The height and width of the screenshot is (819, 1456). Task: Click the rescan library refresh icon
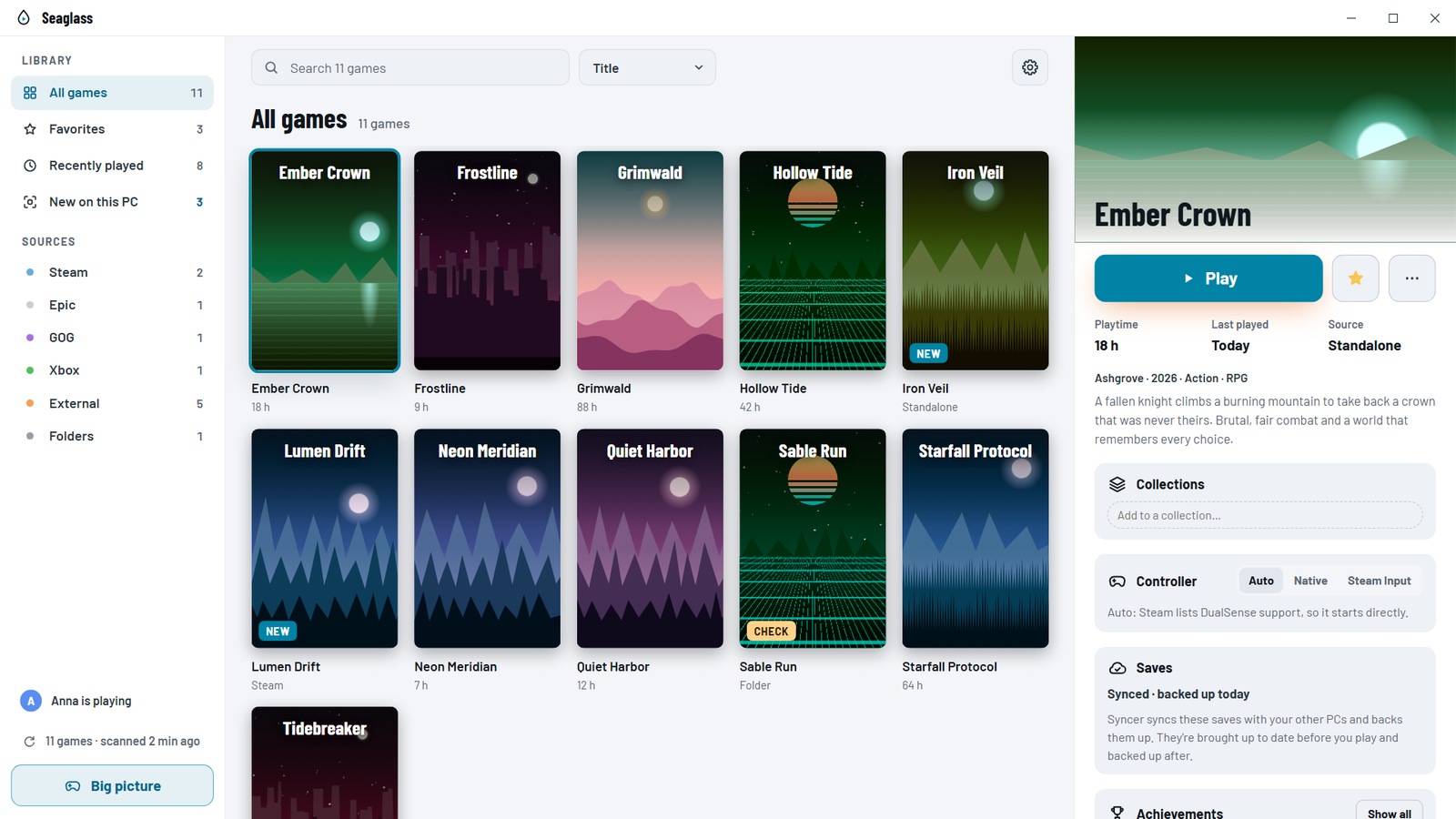click(29, 742)
